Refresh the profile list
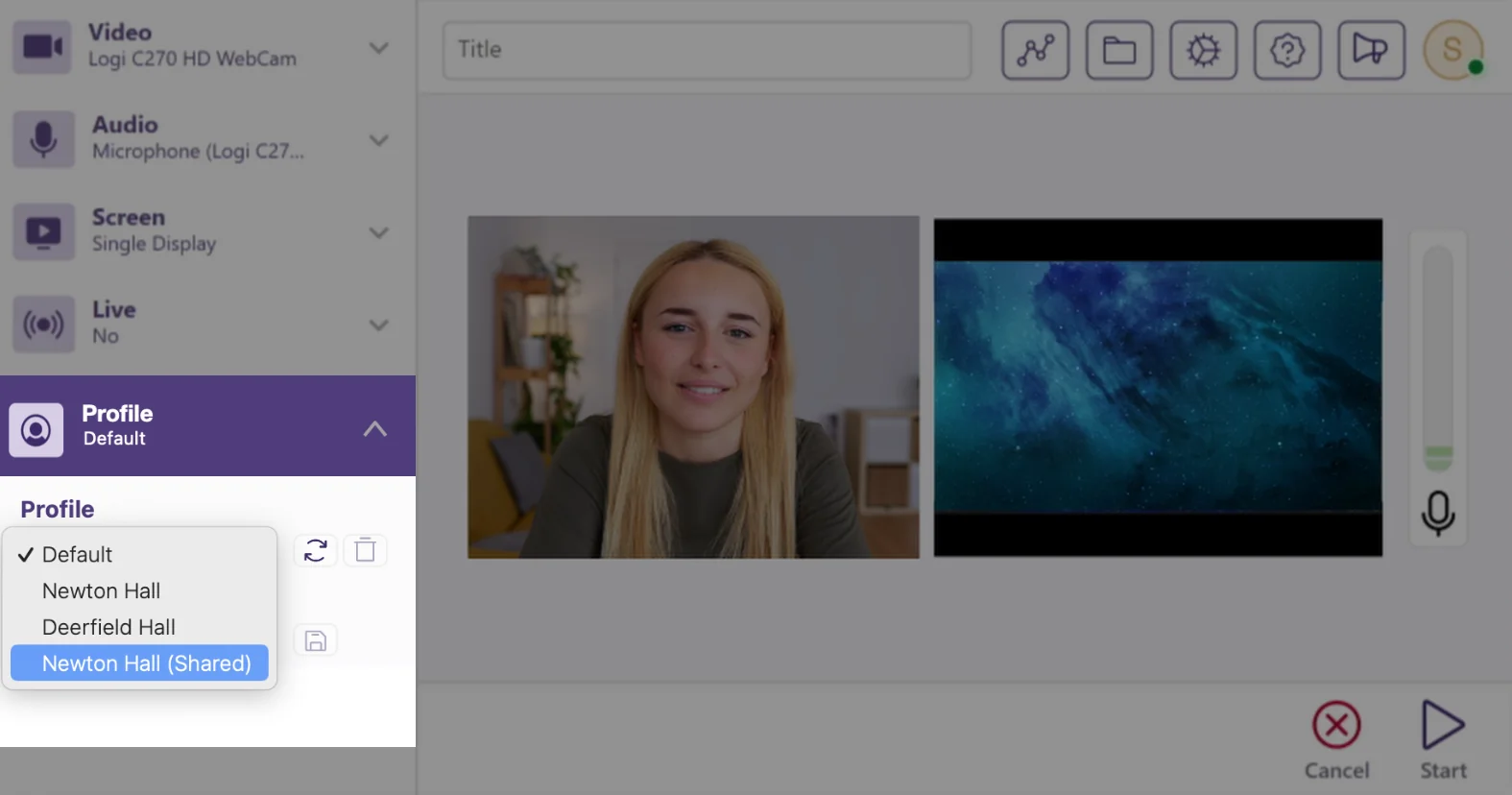This screenshot has height=795, width=1512. (x=316, y=550)
